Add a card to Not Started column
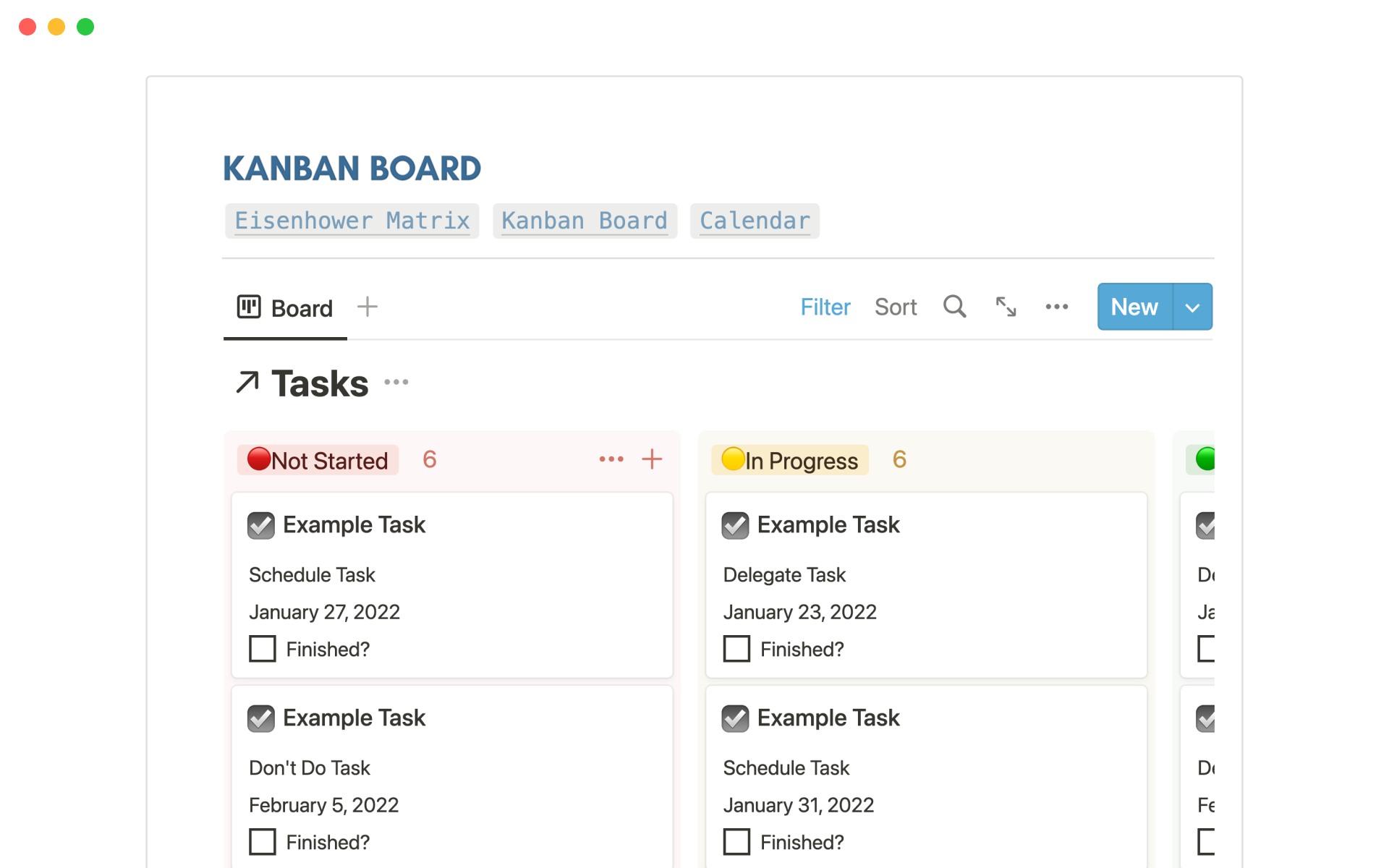This screenshot has width=1389, height=868. click(x=652, y=459)
